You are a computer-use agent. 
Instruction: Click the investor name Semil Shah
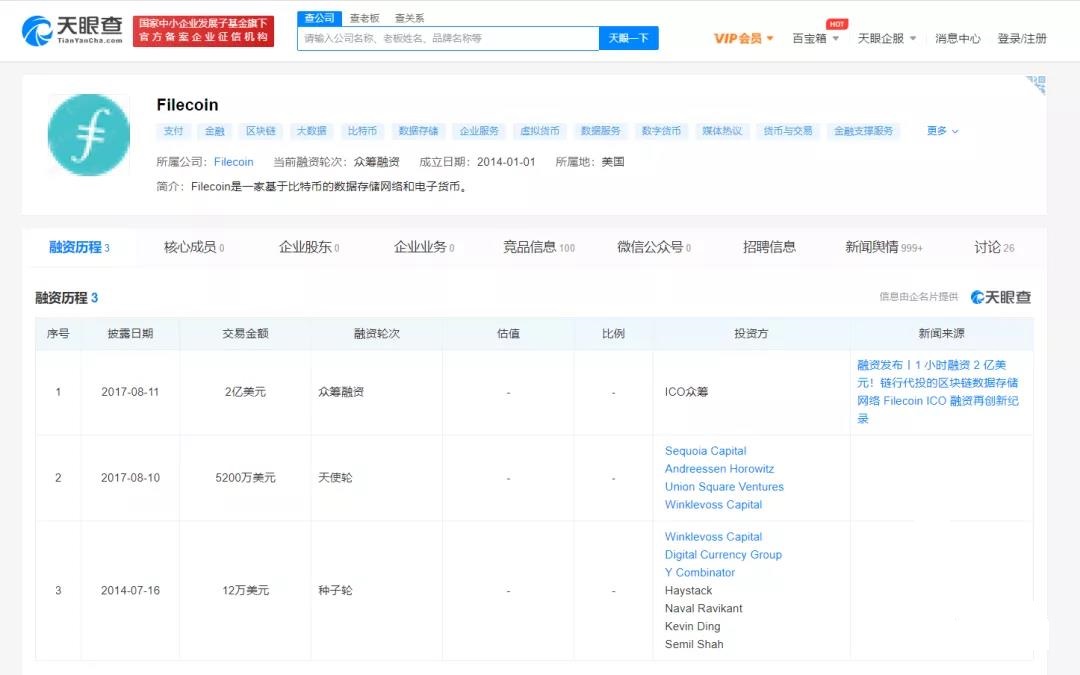694,645
